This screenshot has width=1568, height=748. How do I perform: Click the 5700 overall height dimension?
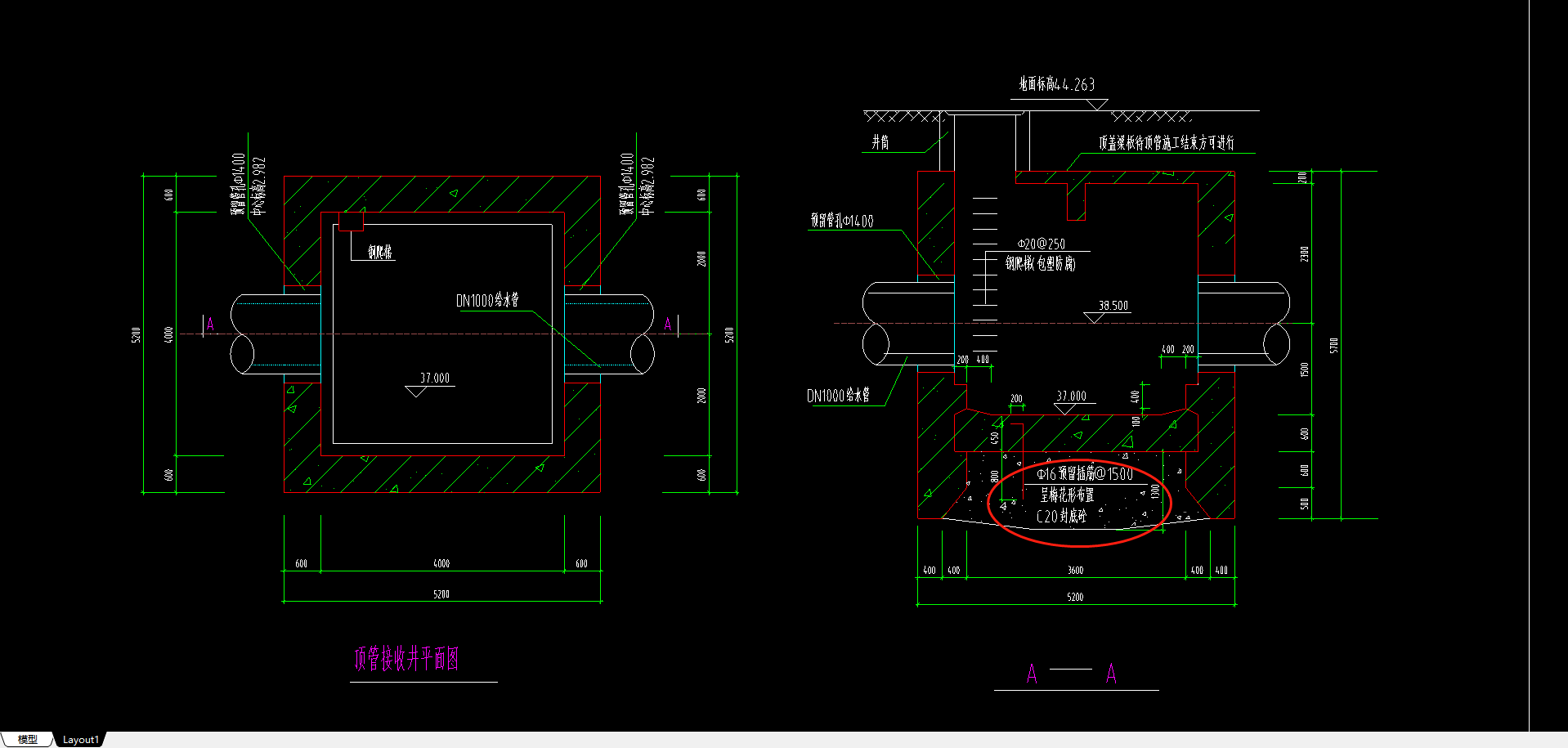click(1333, 345)
